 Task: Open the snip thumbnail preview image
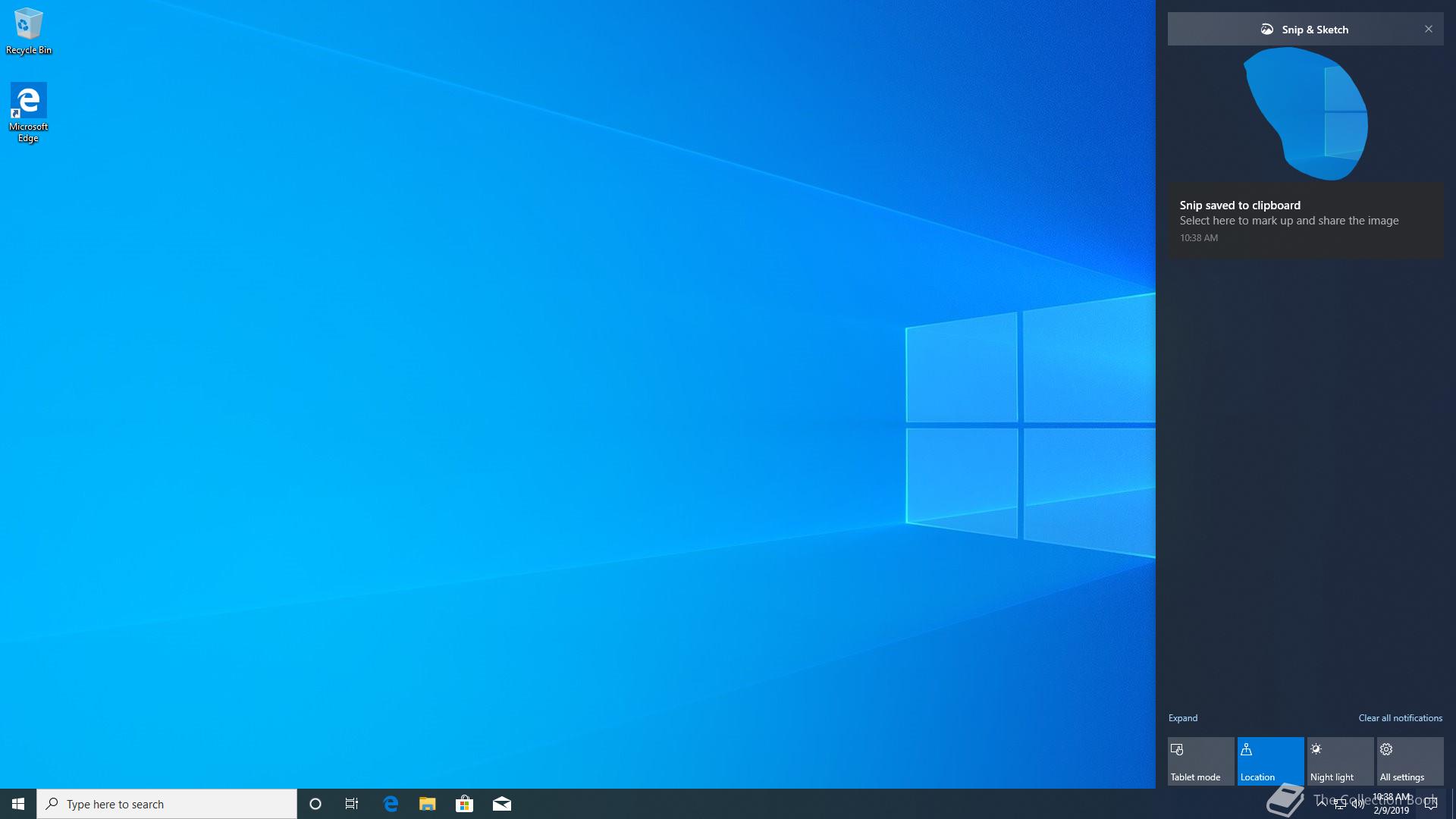1306,114
